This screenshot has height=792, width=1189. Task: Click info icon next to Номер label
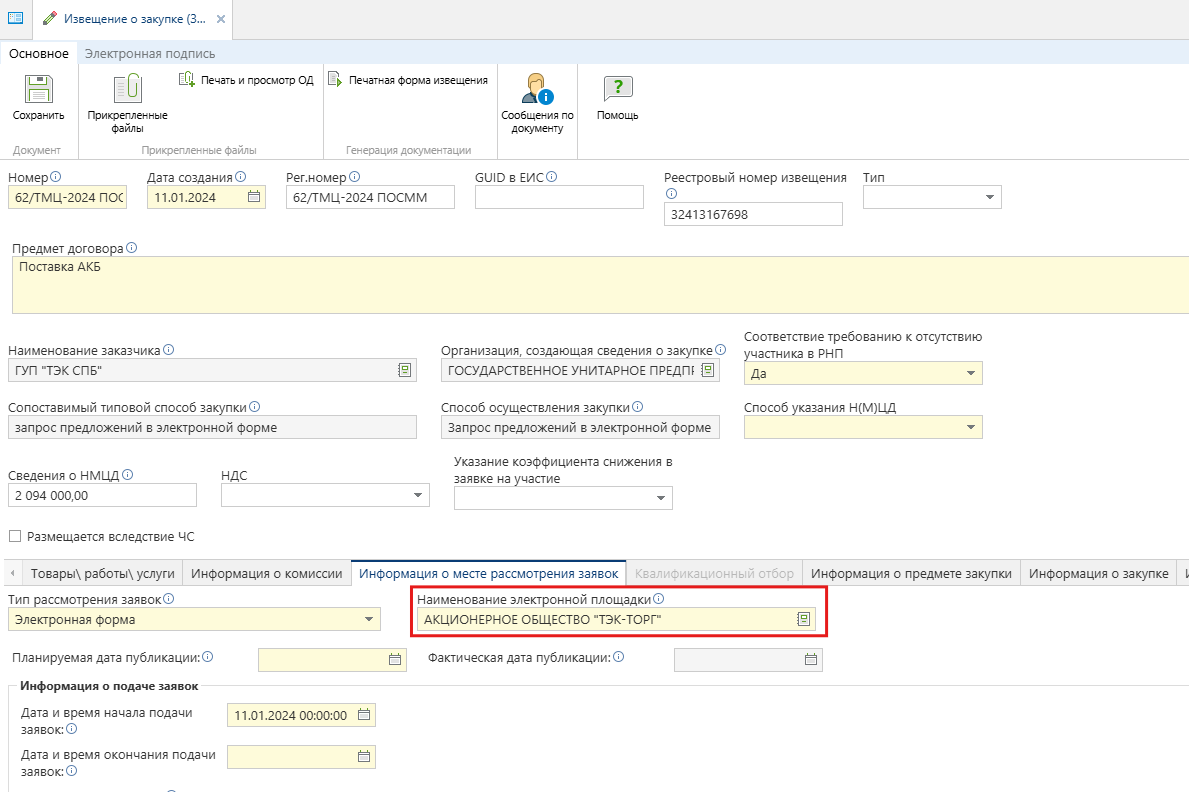click(x=55, y=177)
